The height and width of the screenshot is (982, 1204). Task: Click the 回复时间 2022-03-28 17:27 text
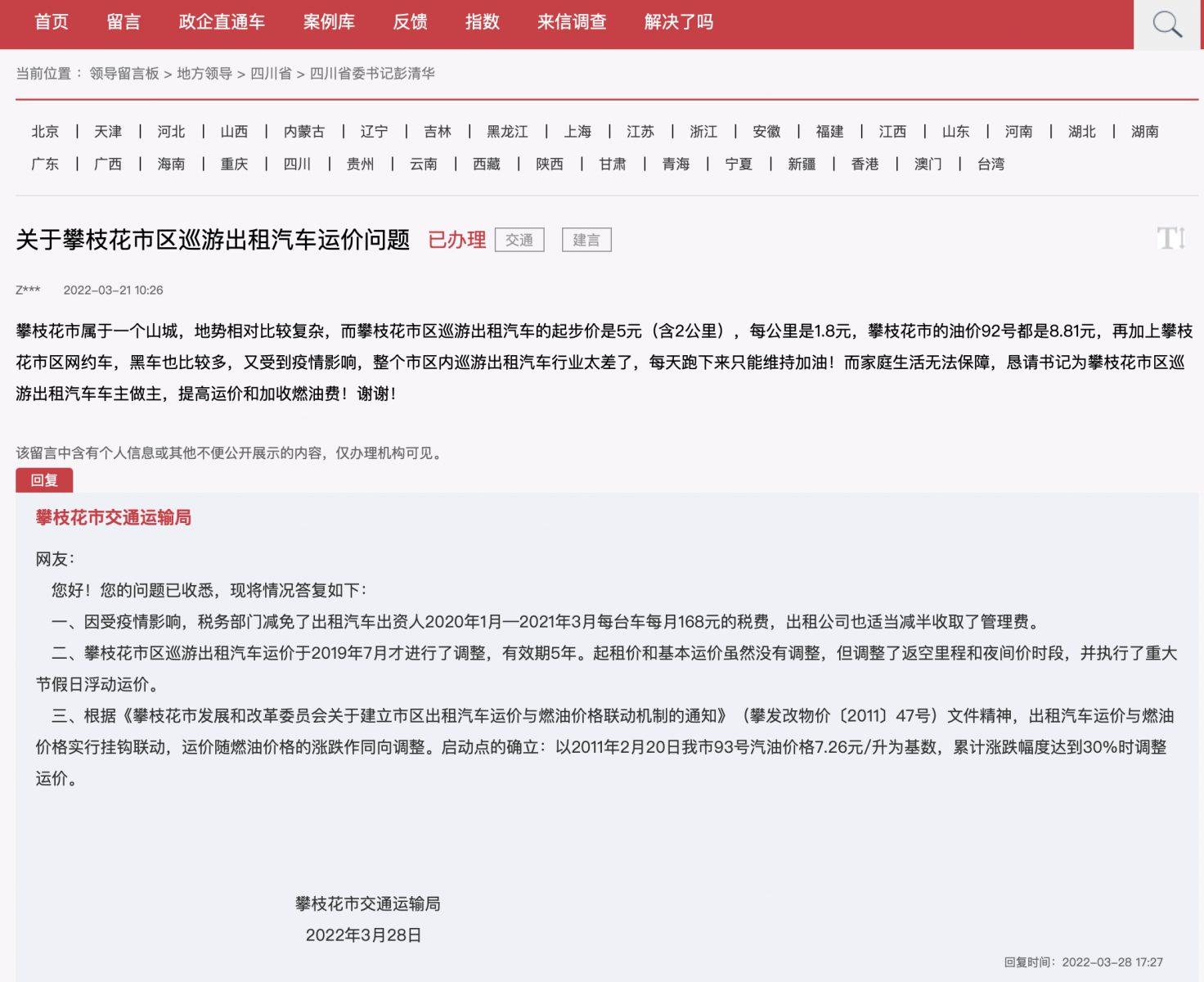tap(1084, 962)
